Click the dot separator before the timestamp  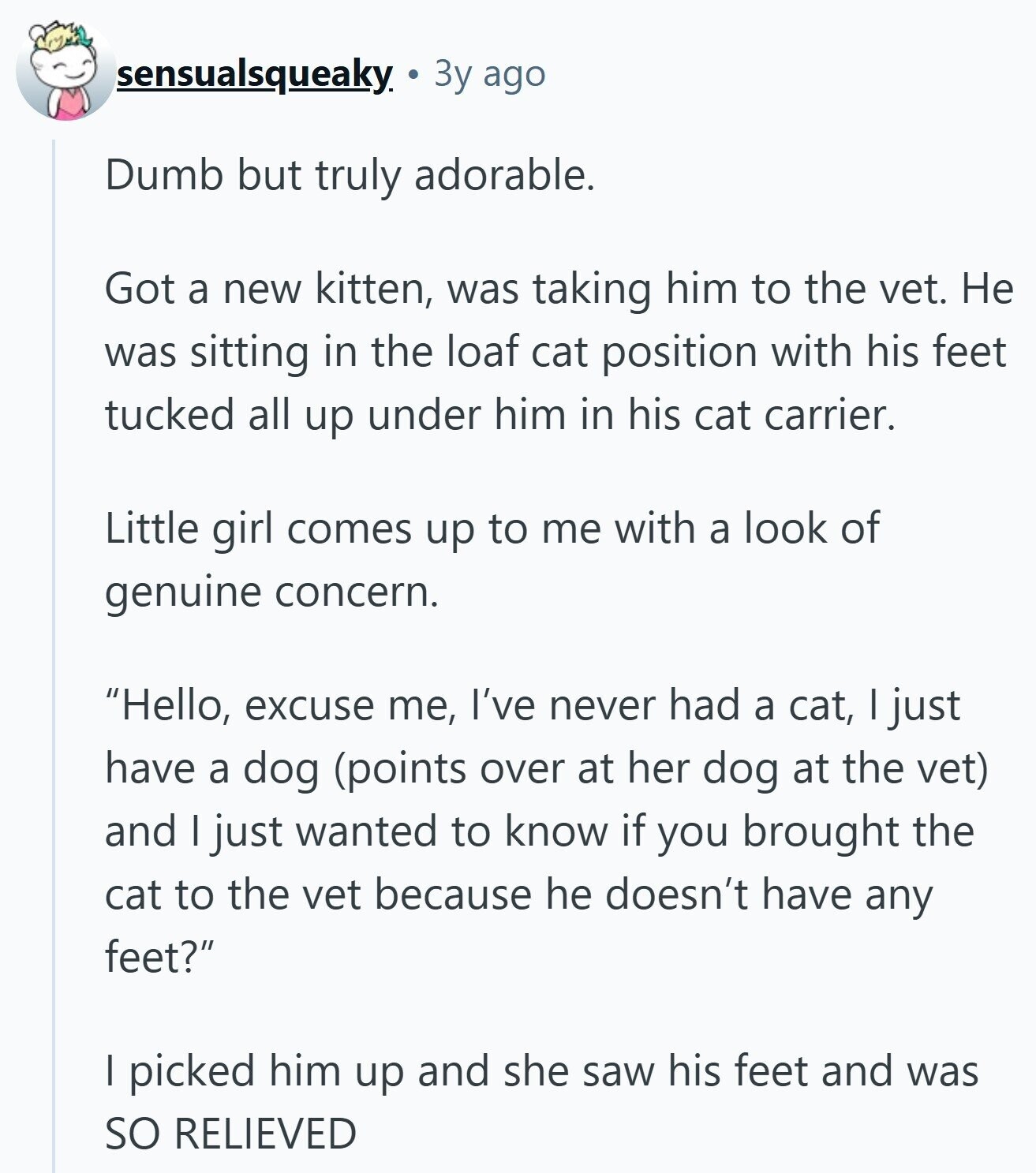(413, 76)
